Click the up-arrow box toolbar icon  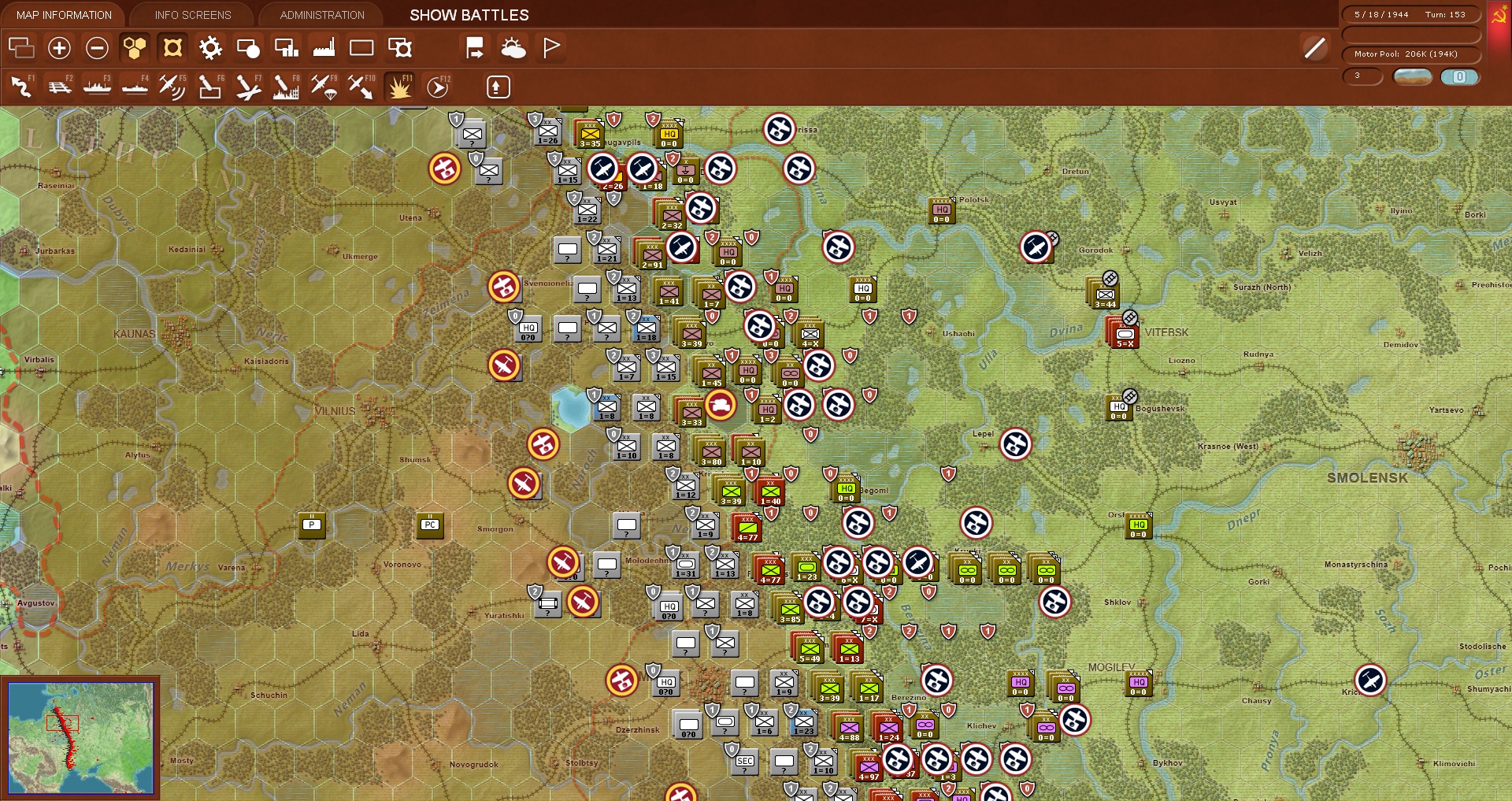498,87
